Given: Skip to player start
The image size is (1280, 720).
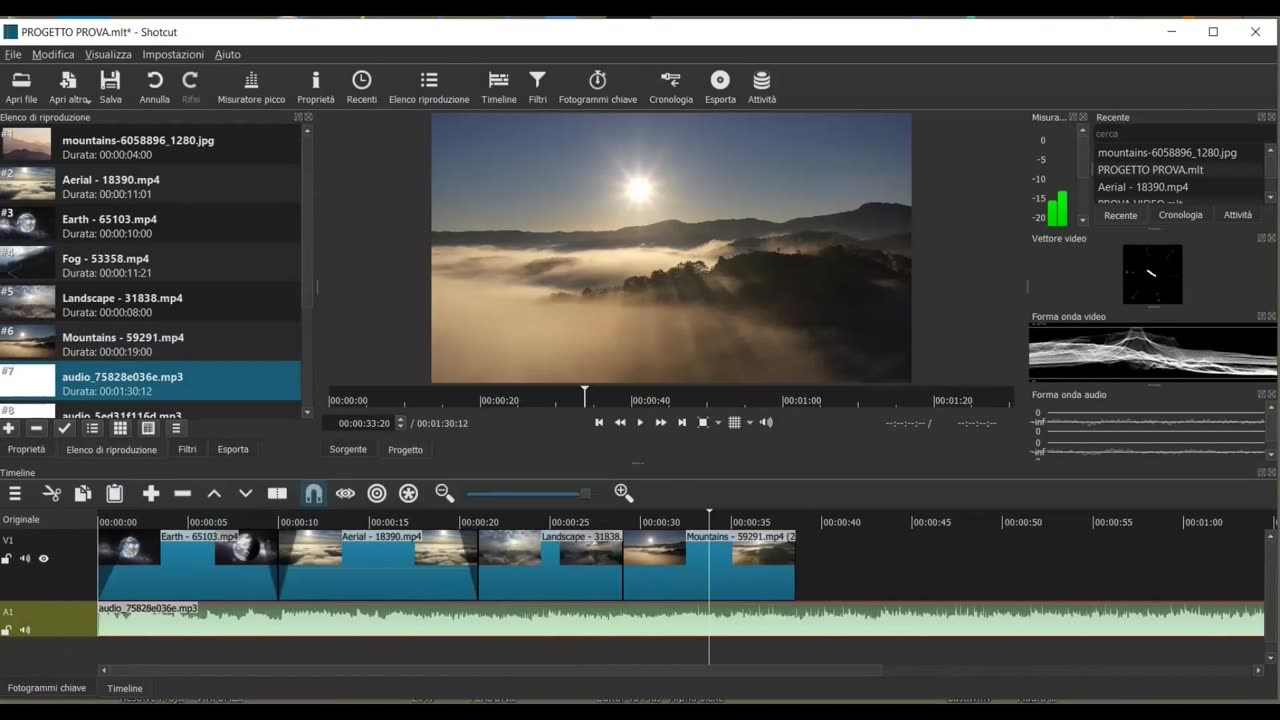Looking at the screenshot, I should [599, 423].
